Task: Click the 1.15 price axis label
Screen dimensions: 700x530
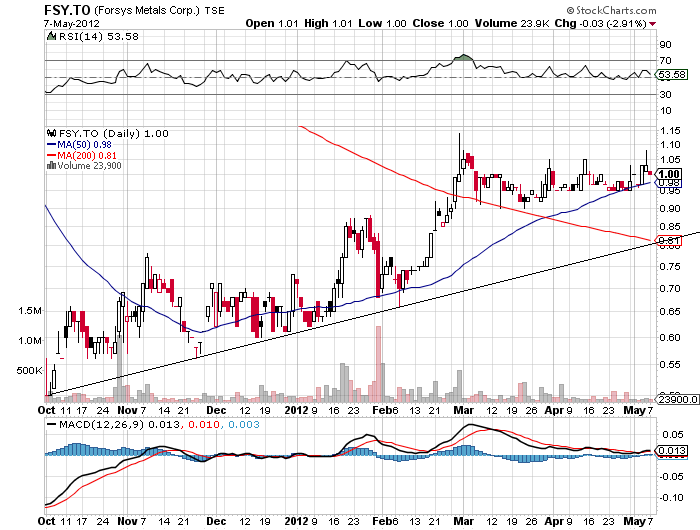Action: pos(670,131)
